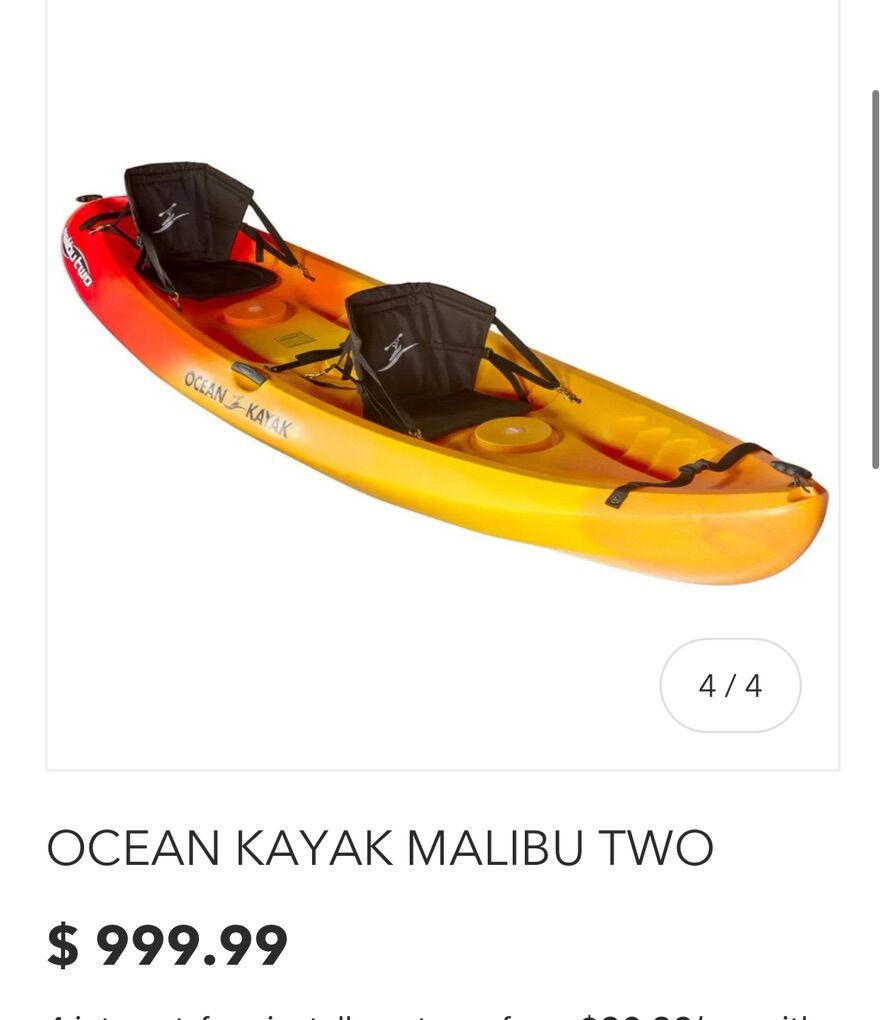Click the warning label sticker between the seats
This screenshot has width=886, height=1020.
click(x=295, y=339)
